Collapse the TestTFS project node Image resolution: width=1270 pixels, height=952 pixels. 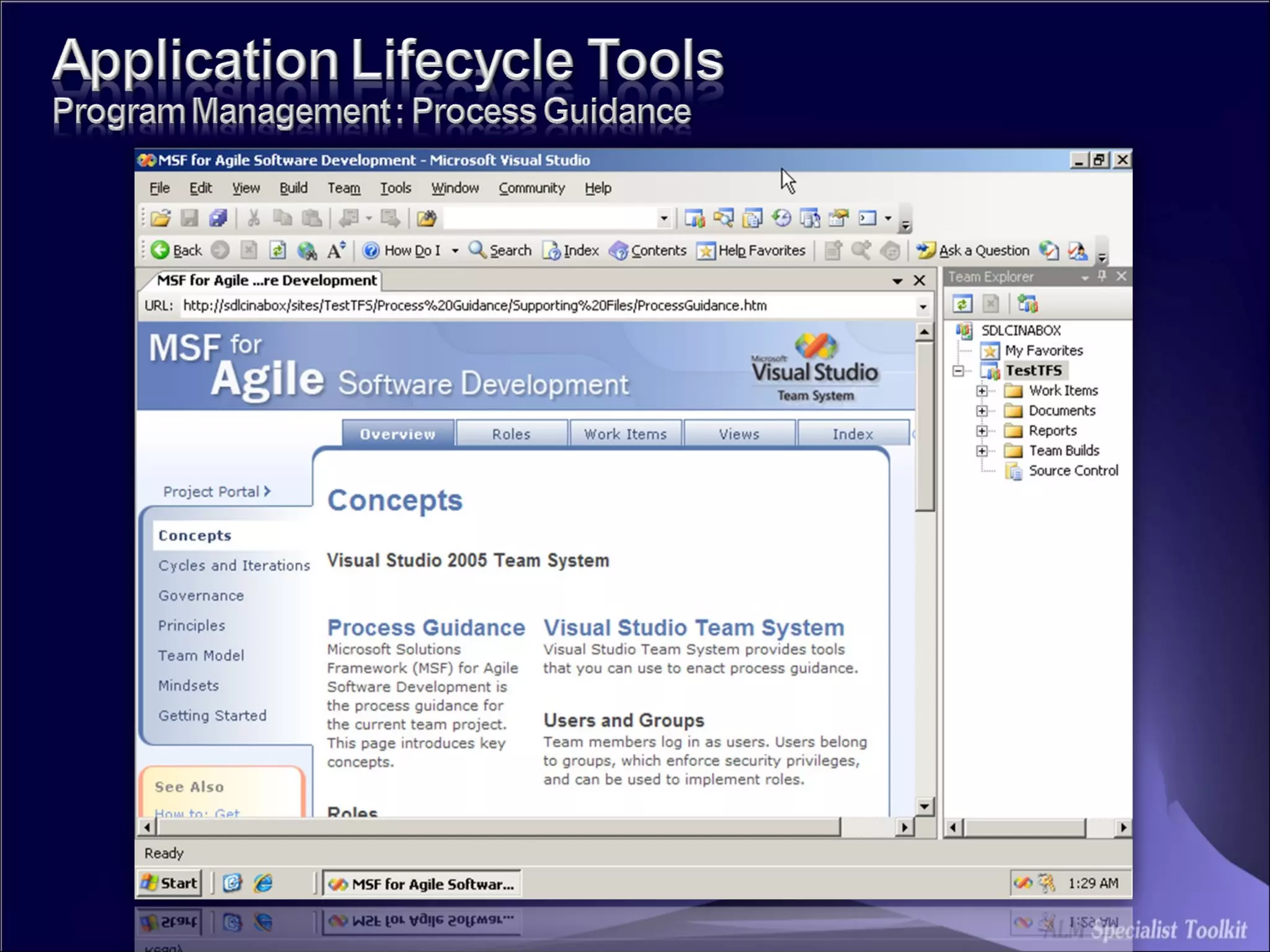click(959, 371)
